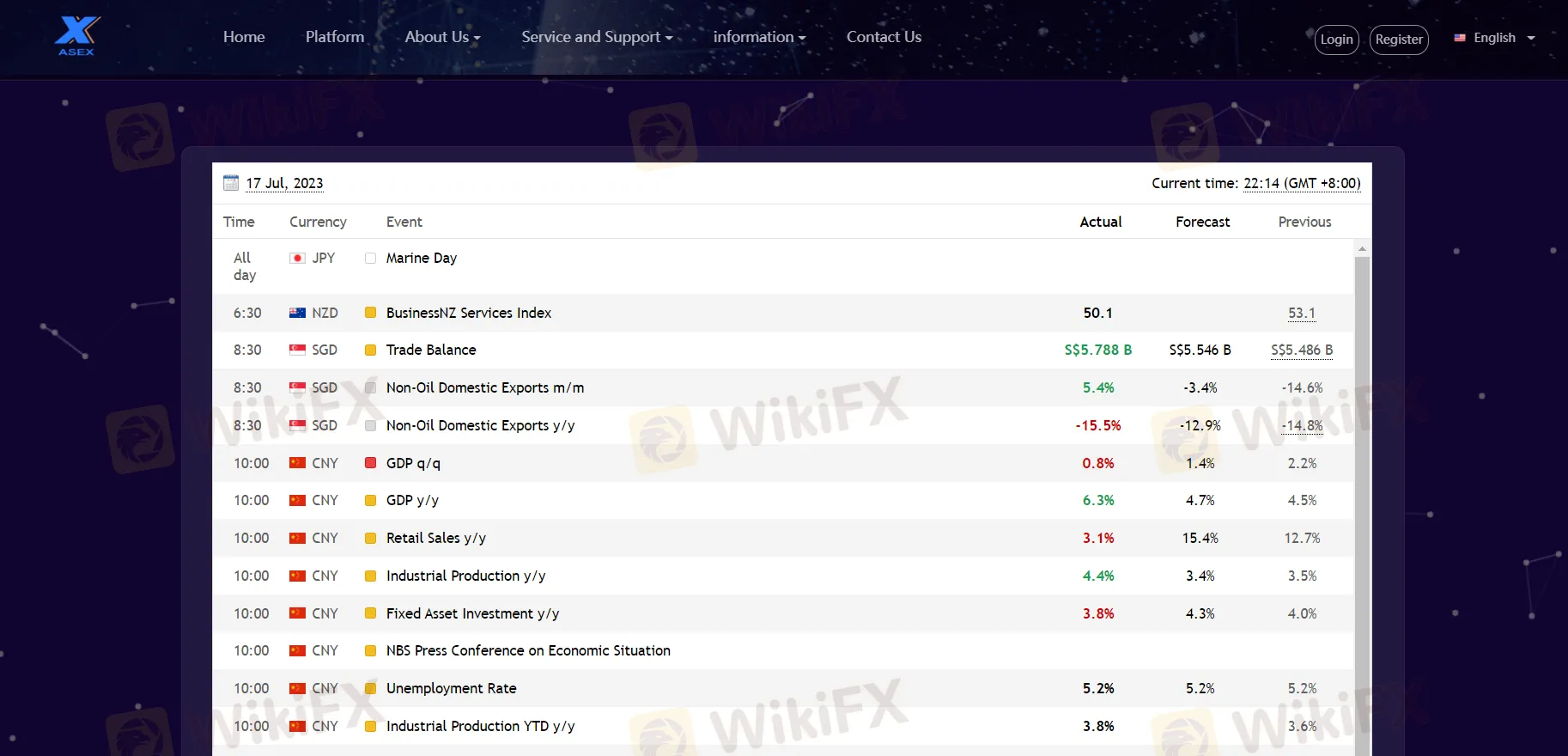Open the Platform menu item
1568x756 pixels.
[x=335, y=37]
